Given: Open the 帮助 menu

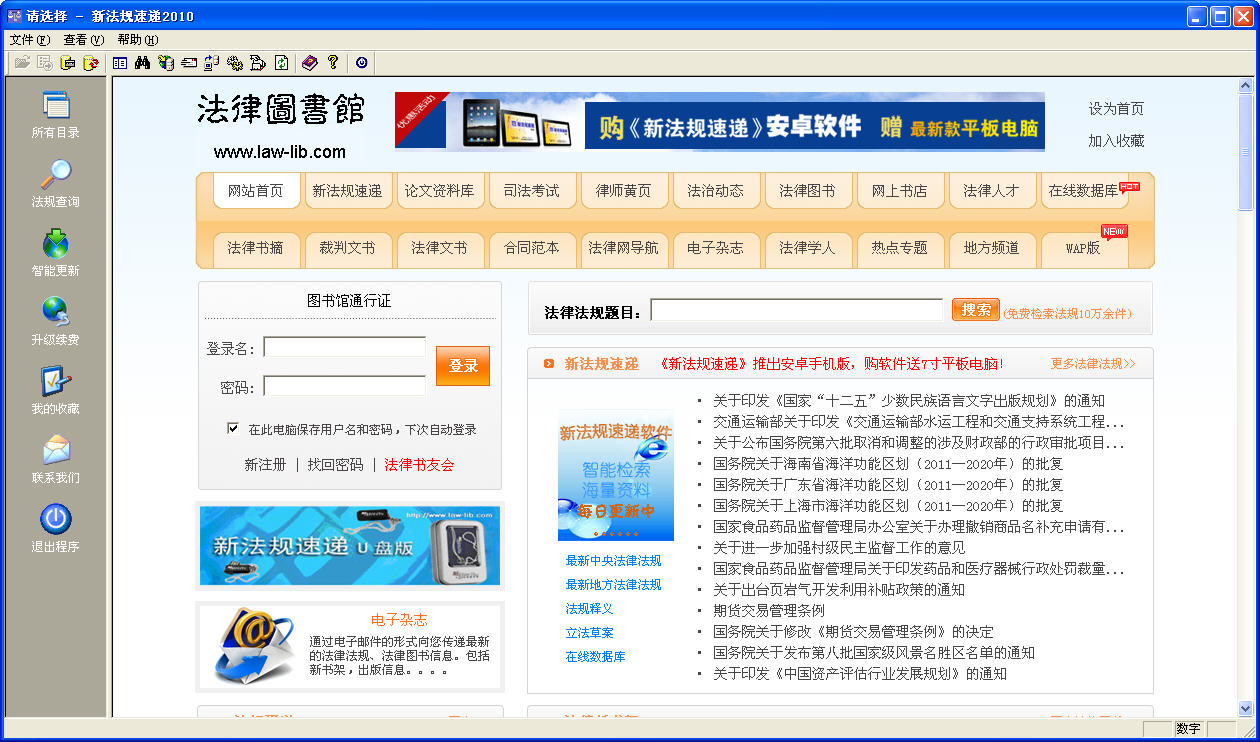Looking at the screenshot, I should point(137,40).
